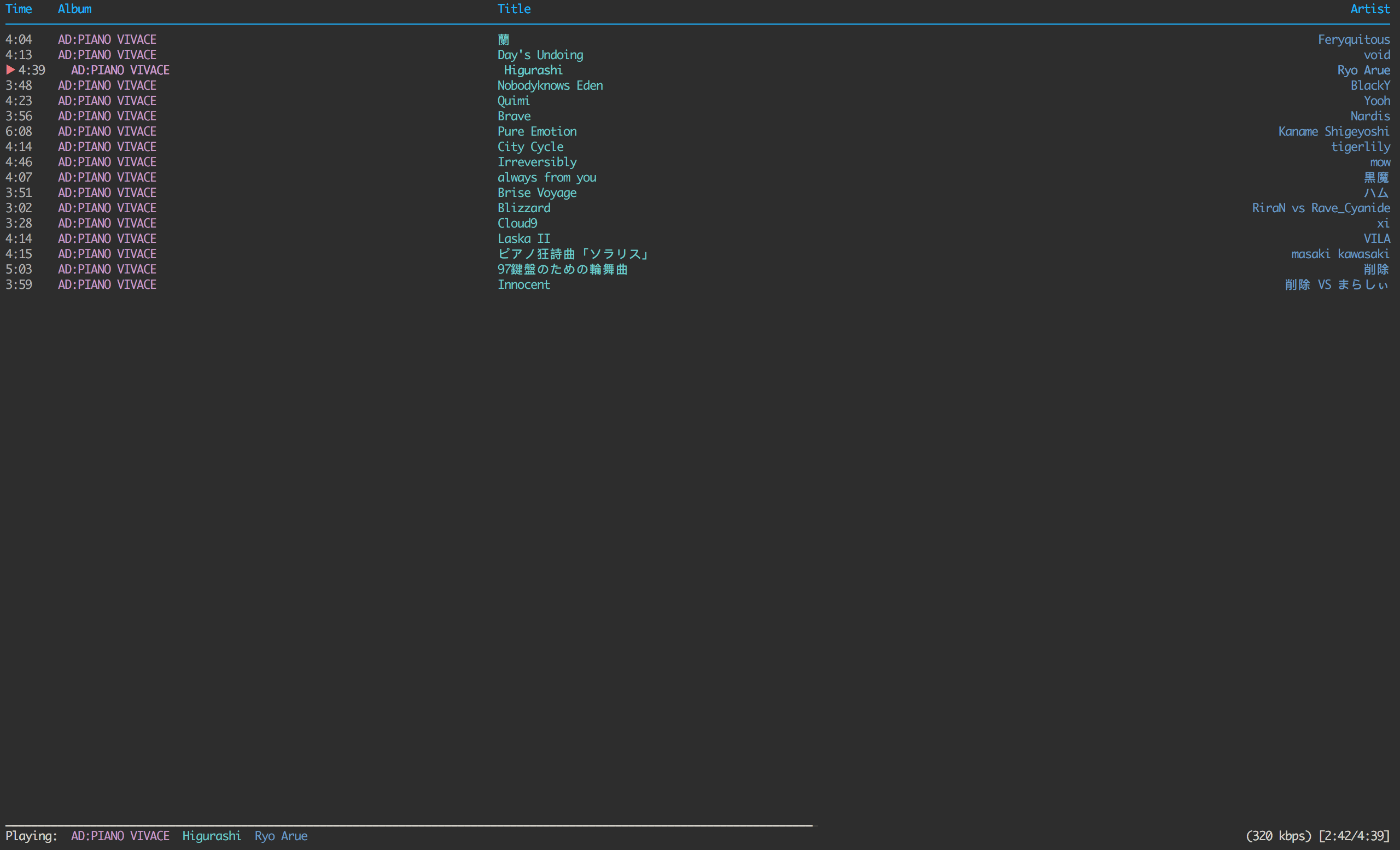Play the track Pure Emotion

(536, 131)
